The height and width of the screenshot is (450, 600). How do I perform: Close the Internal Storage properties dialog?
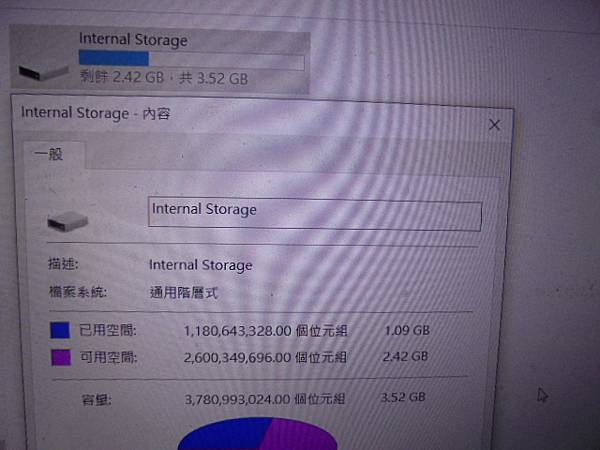[x=494, y=125]
